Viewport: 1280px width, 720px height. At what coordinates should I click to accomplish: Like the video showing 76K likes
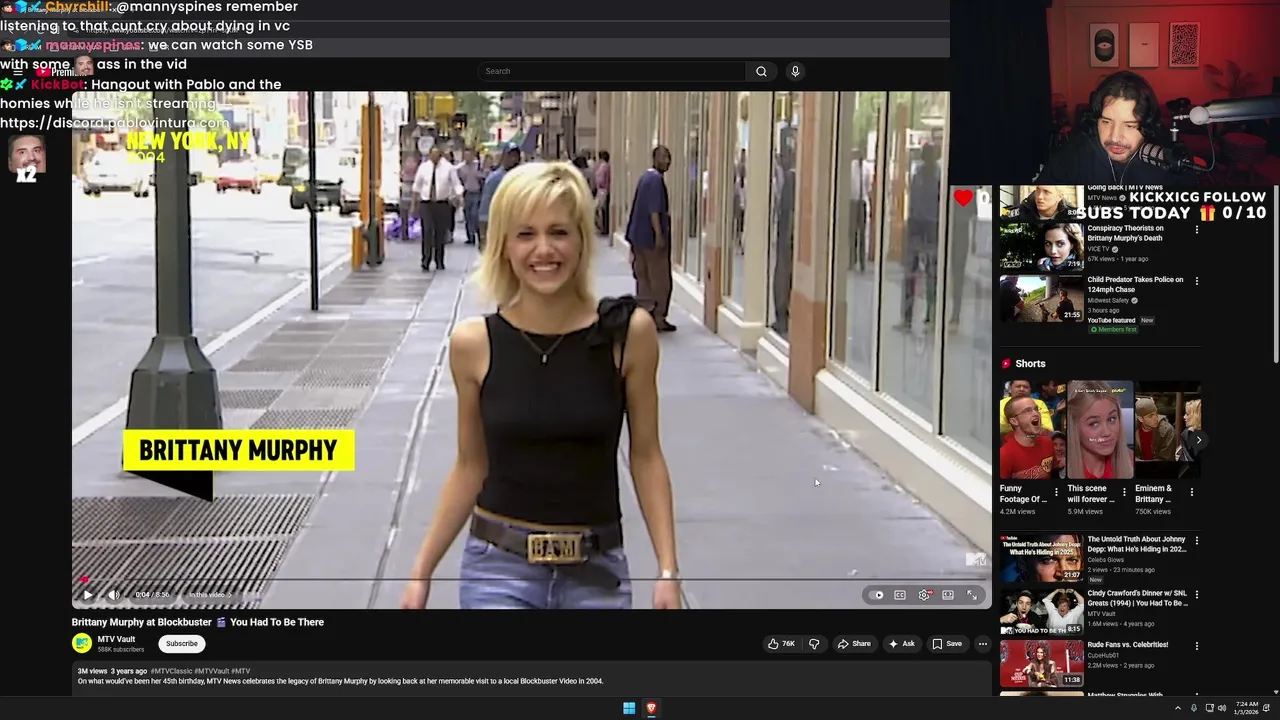click(781, 644)
